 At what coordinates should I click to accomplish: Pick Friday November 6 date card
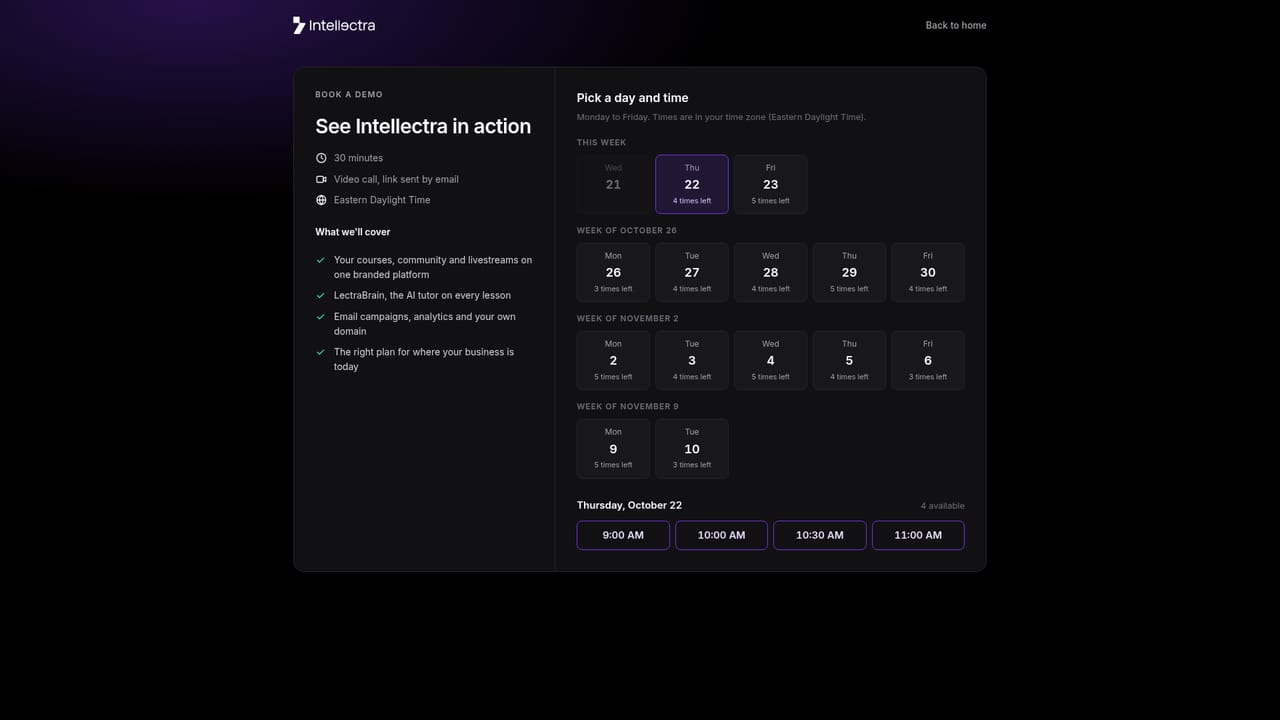pyautogui.click(x=928, y=360)
